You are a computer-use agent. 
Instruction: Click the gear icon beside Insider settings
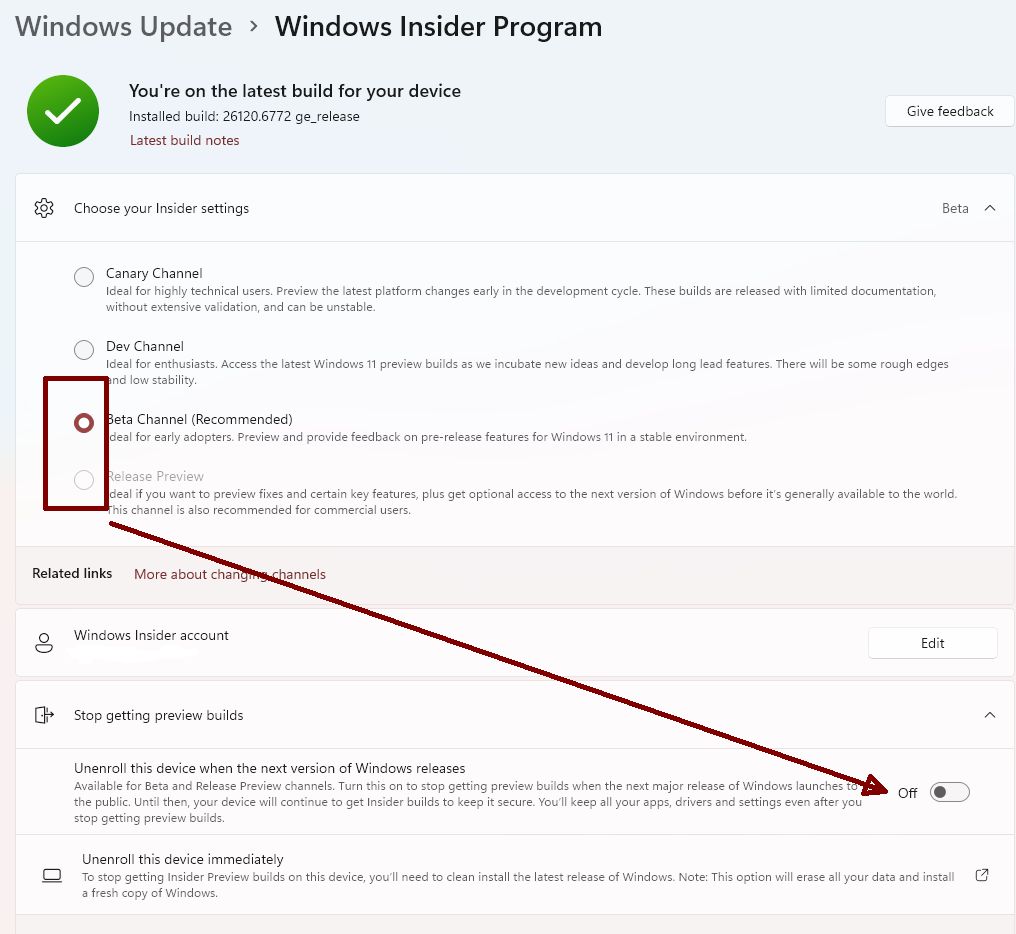tap(43, 208)
